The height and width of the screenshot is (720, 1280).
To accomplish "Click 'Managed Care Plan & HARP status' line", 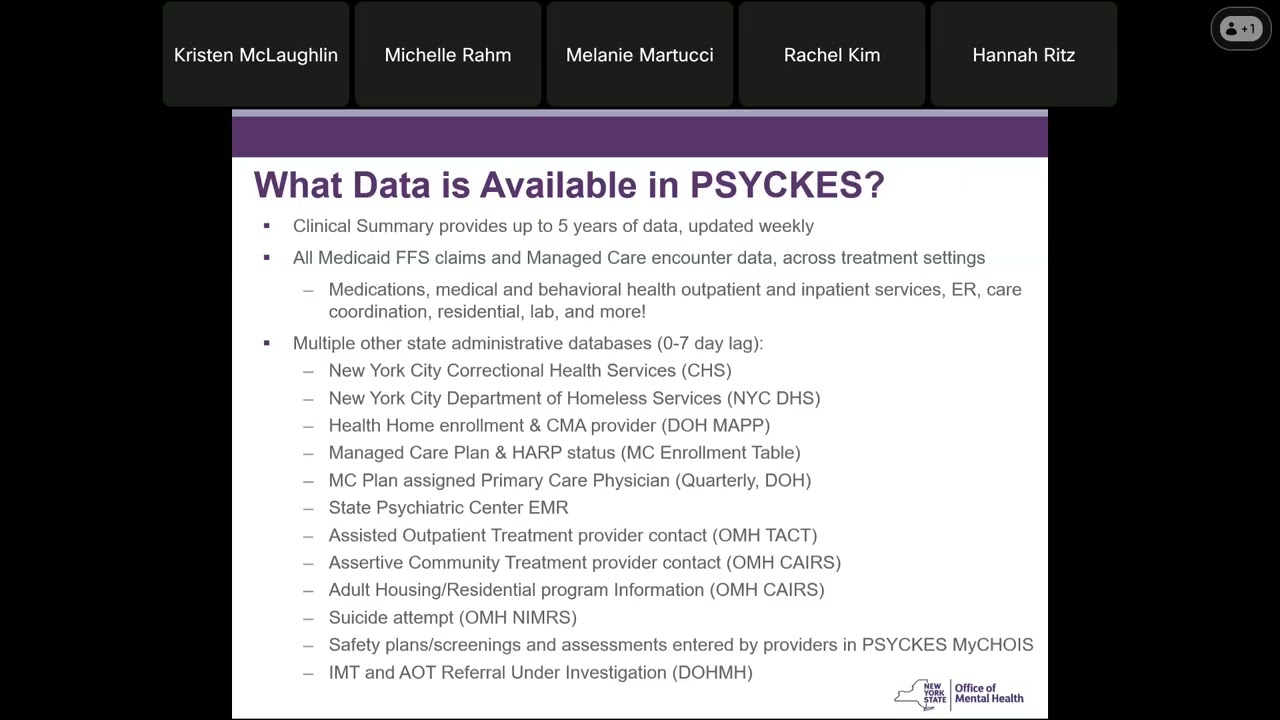I will coord(565,453).
